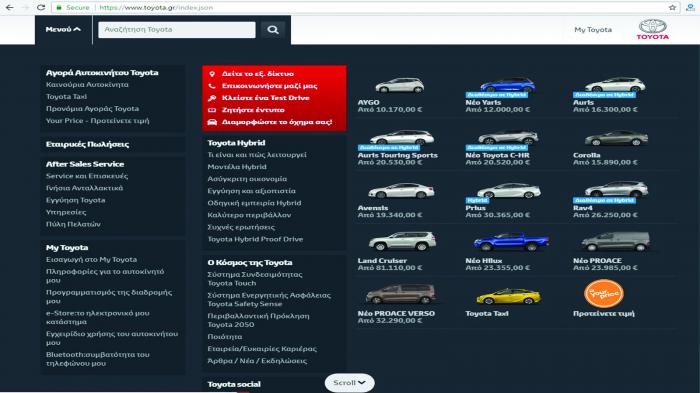Open Εταιρικές Πωλήσεις section
This screenshot has height=393, width=700.
(x=88, y=144)
